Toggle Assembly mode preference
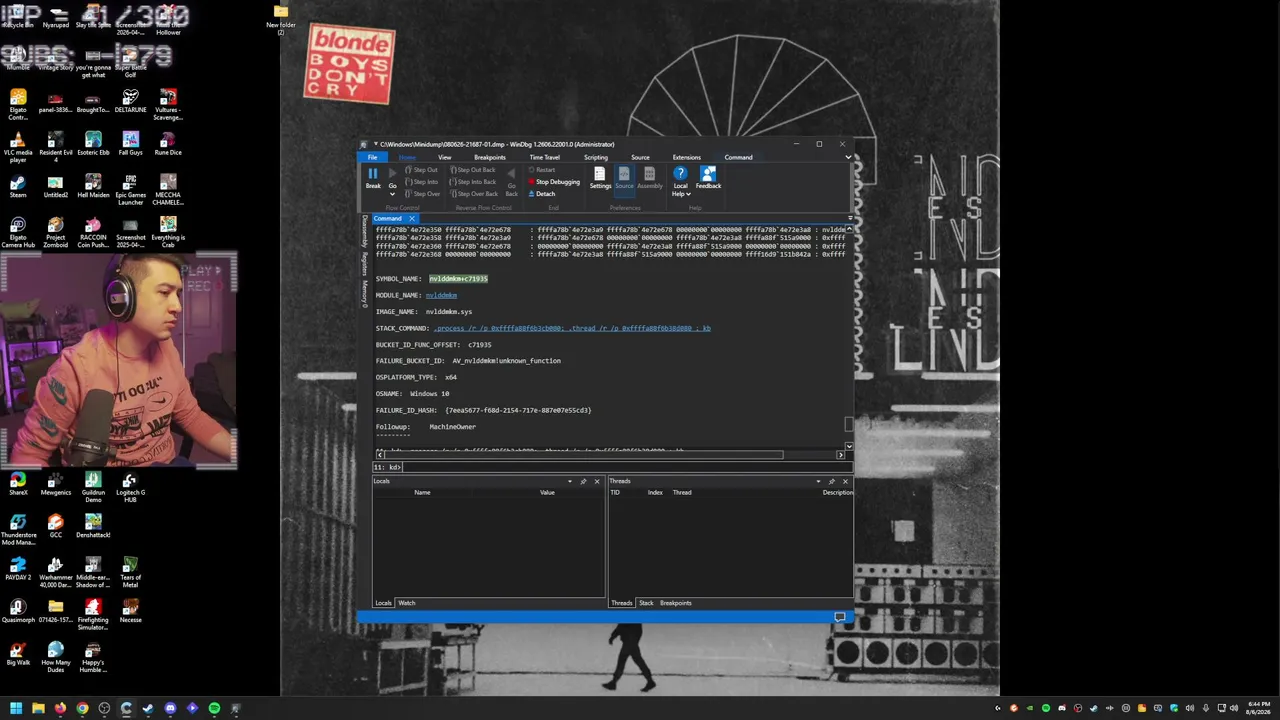 click(650, 178)
